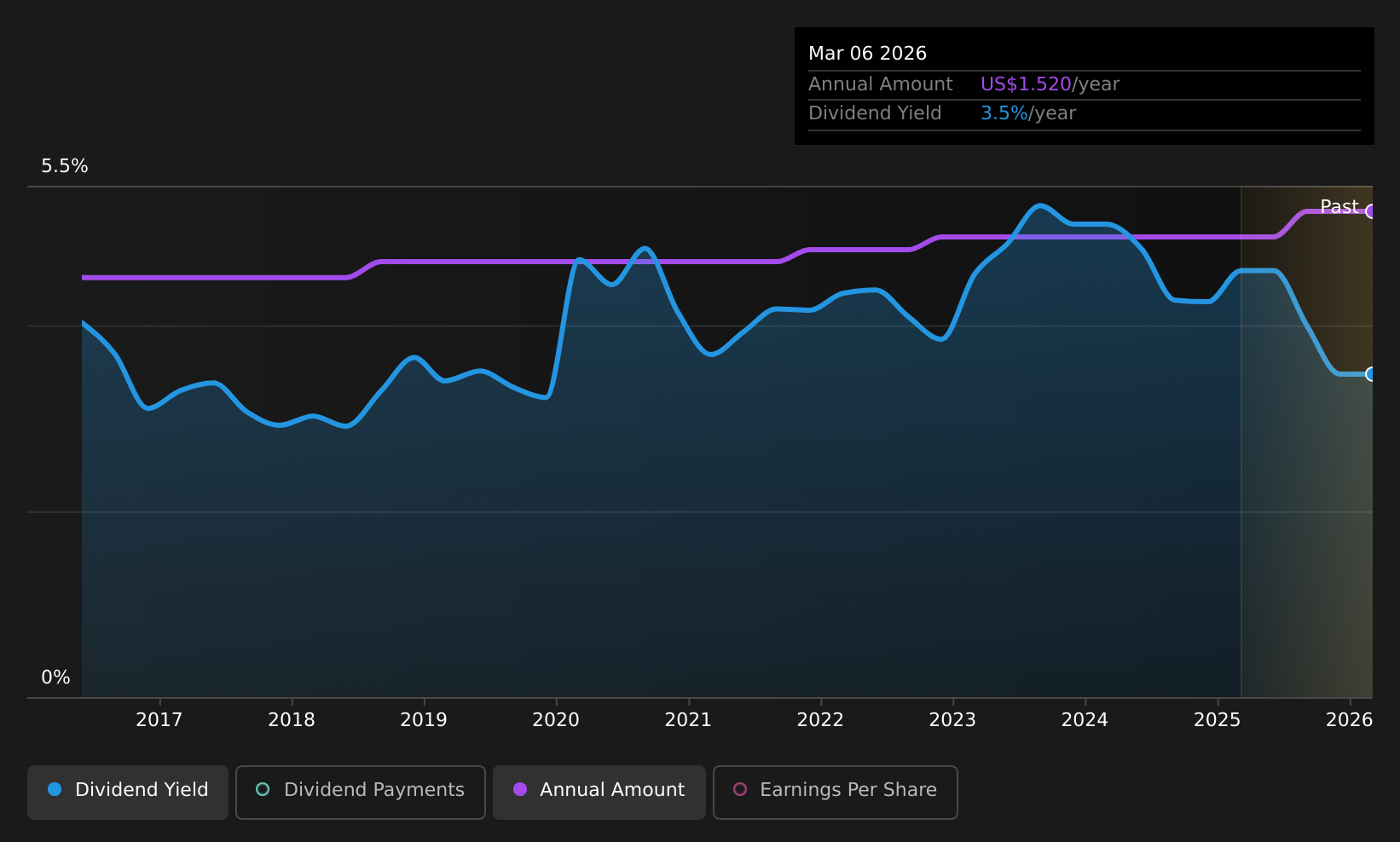The width and height of the screenshot is (1400, 842).
Task: Click the 2025 x-axis label
Action: pos(1218,720)
